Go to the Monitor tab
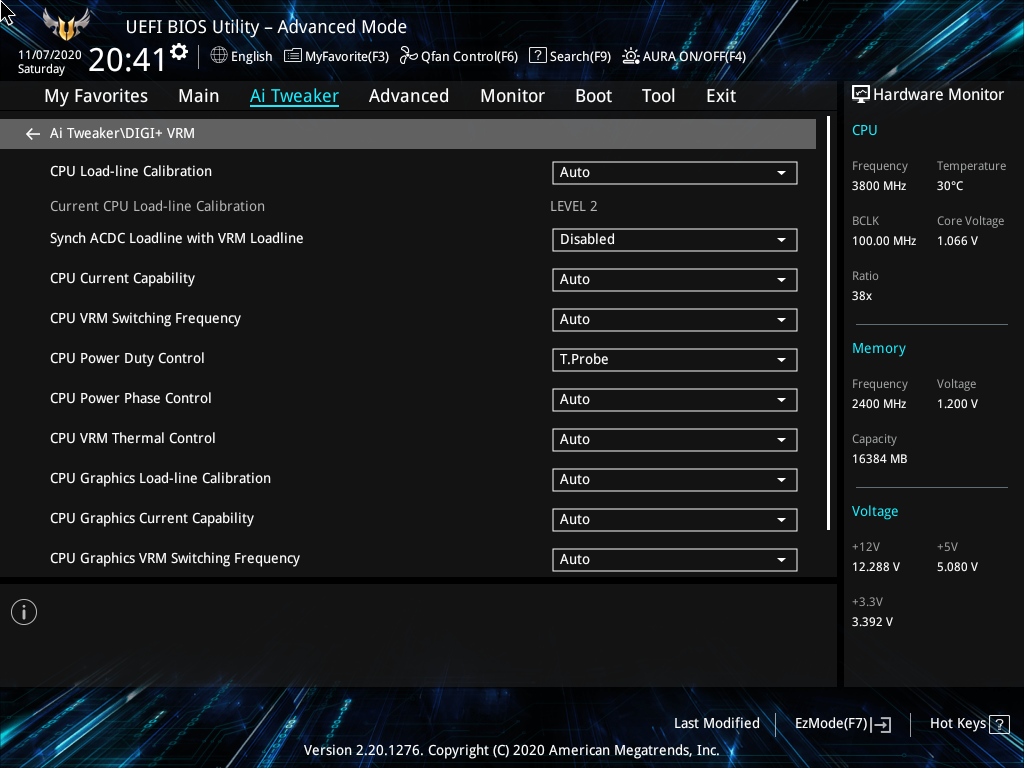The image size is (1024, 768). tap(512, 96)
